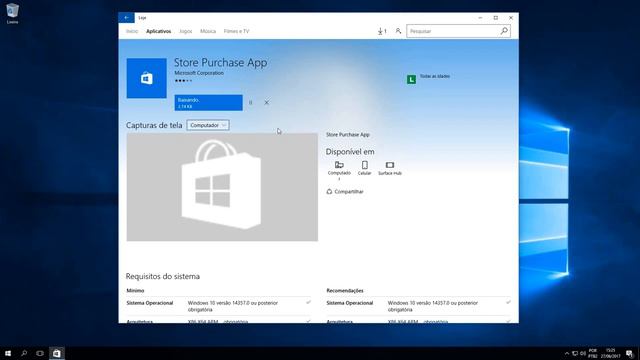640x360 pixels.
Task: Open Task View on the taskbar
Action: pyautogui.click(x=40, y=353)
